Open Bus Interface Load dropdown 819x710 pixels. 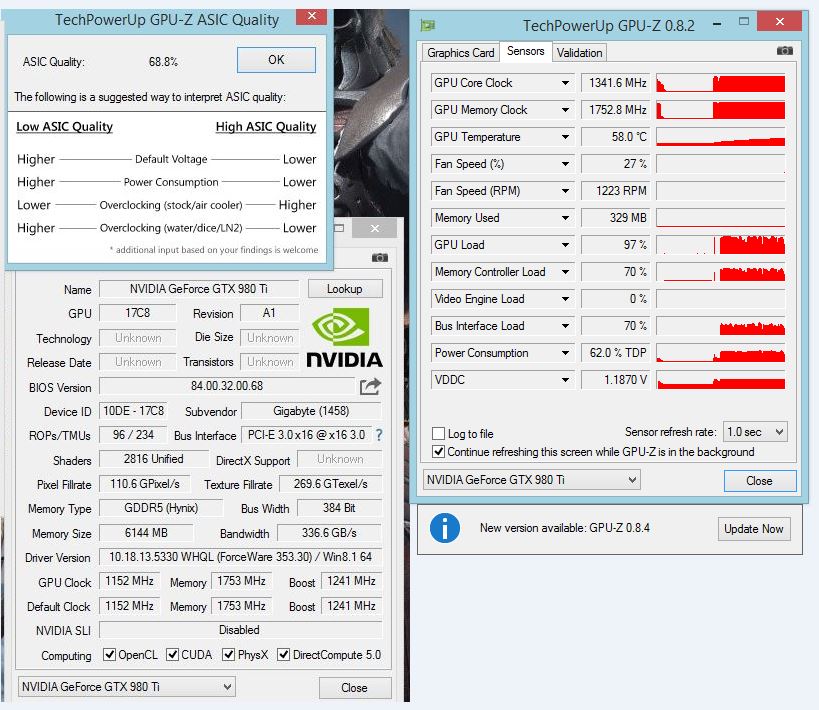(565, 326)
